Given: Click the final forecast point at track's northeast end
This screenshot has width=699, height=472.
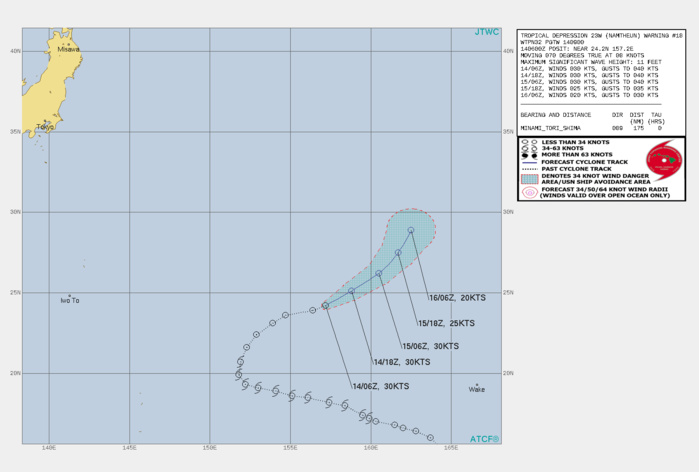Looking at the screenshot, I should click(x=411, y=231).
